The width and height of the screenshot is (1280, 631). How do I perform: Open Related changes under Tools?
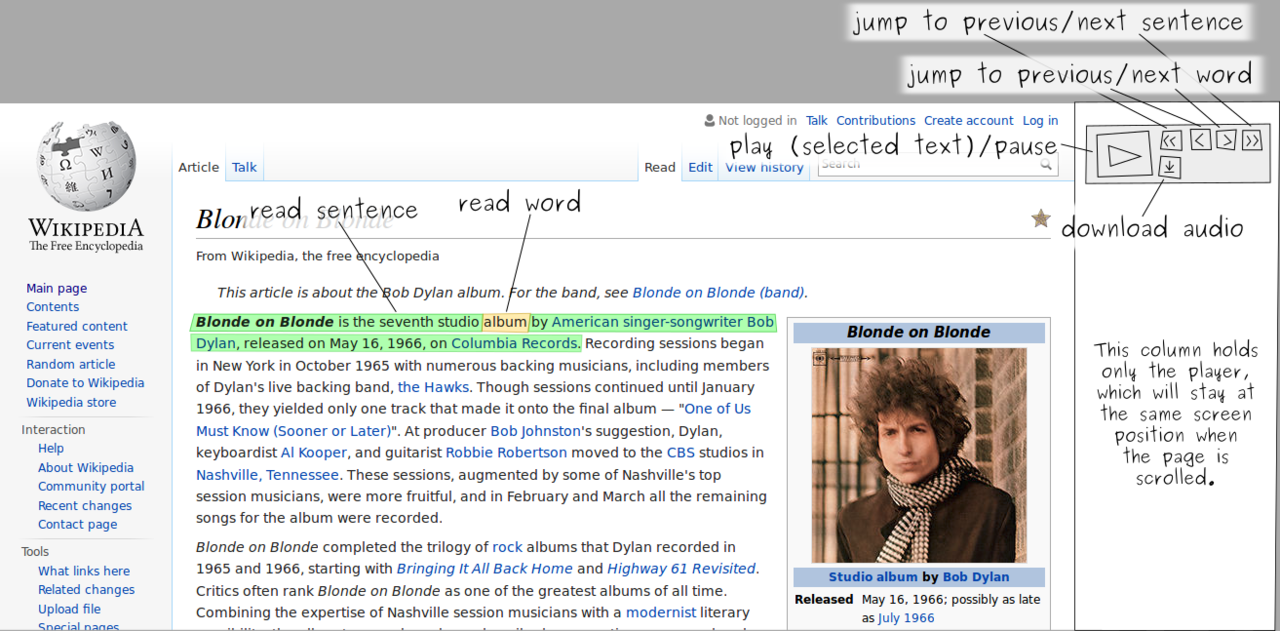[86, 590]
